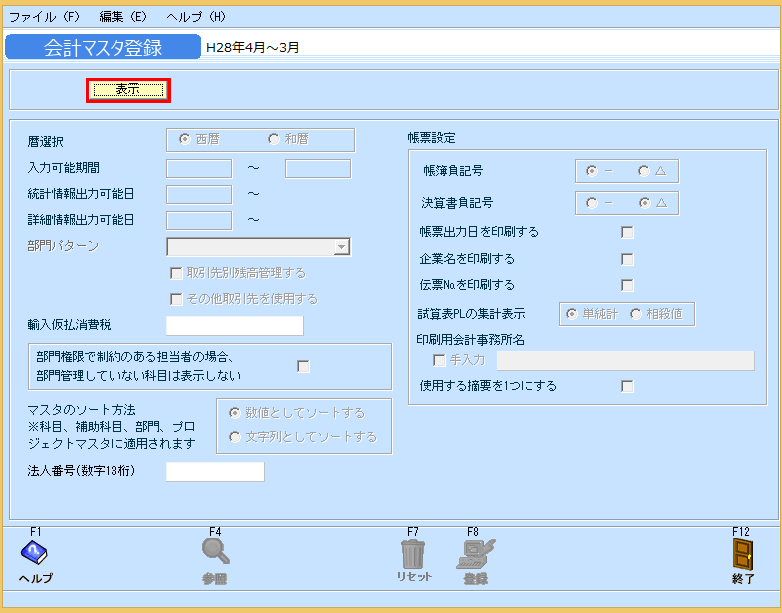Select the 相殺値 radio option
Screen dimensions: 782x613
tap(636, 314)
